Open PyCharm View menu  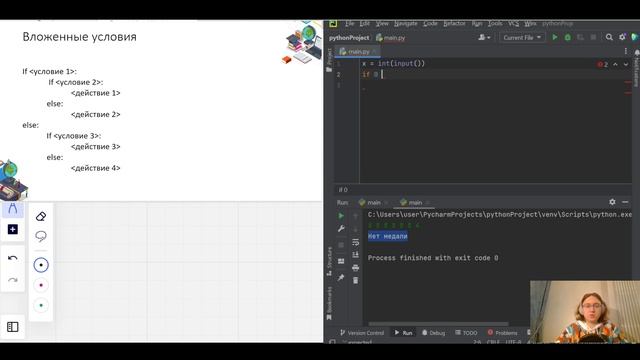click(382, 24)
